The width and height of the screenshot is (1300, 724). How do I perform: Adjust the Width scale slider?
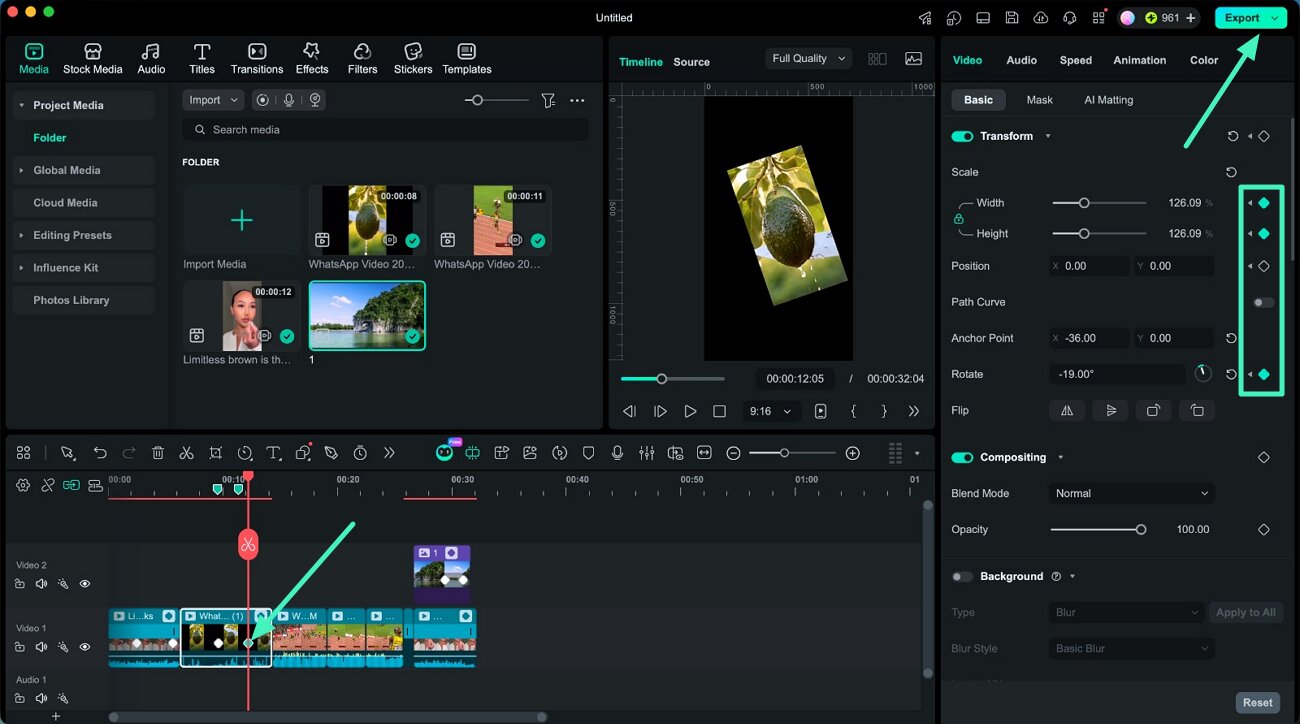[1099, 203]
